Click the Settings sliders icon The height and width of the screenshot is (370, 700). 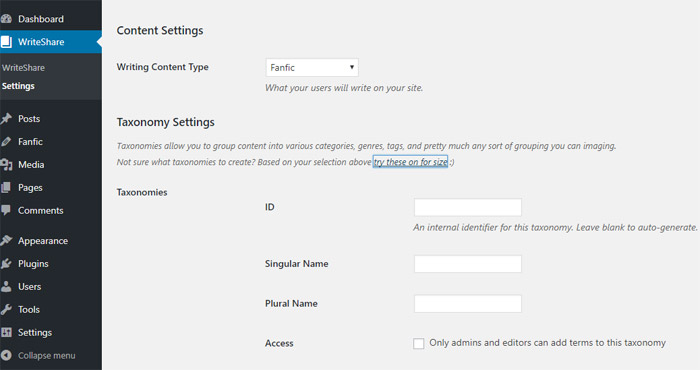pos(6,332)
